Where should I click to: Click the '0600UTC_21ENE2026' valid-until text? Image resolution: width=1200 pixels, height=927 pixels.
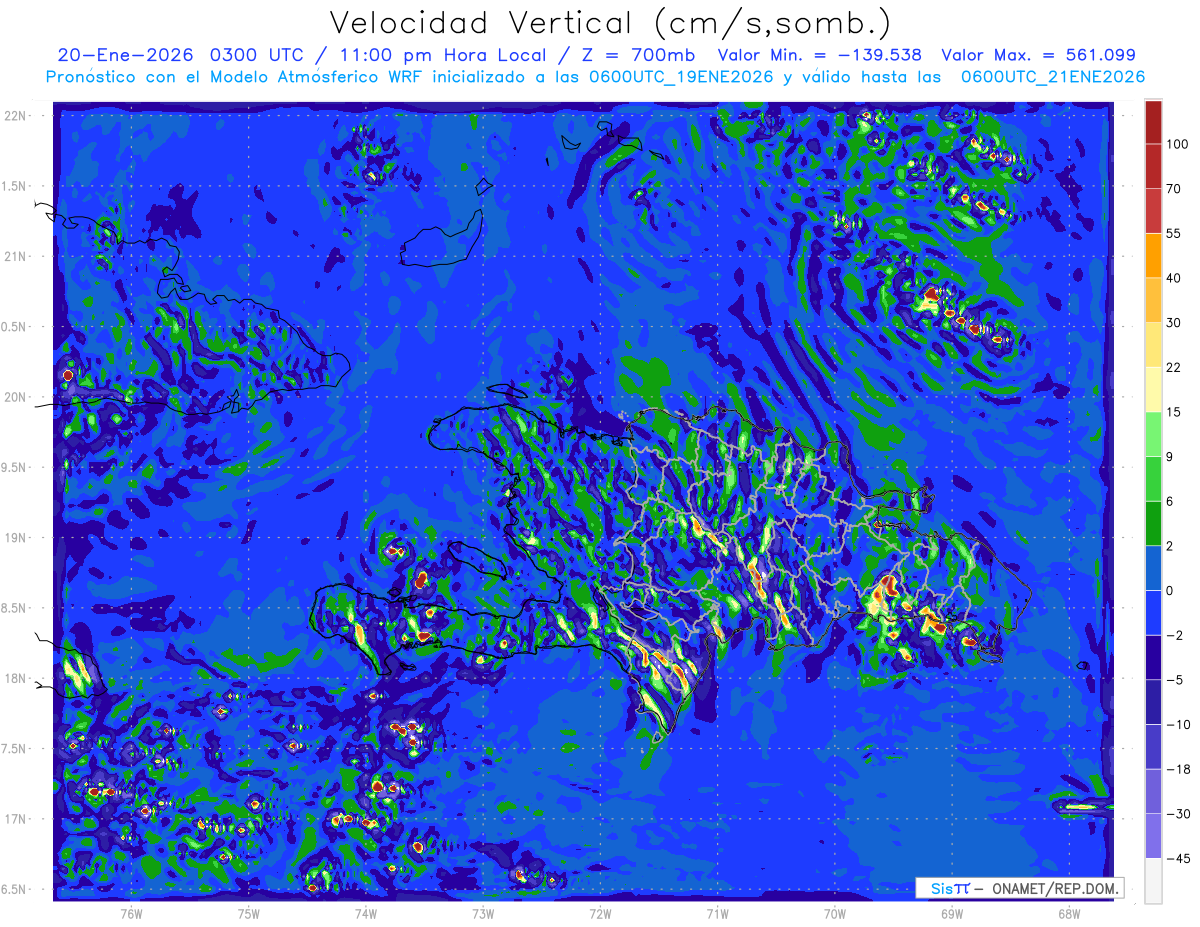pyautogui.click(x=1053, y=77)
